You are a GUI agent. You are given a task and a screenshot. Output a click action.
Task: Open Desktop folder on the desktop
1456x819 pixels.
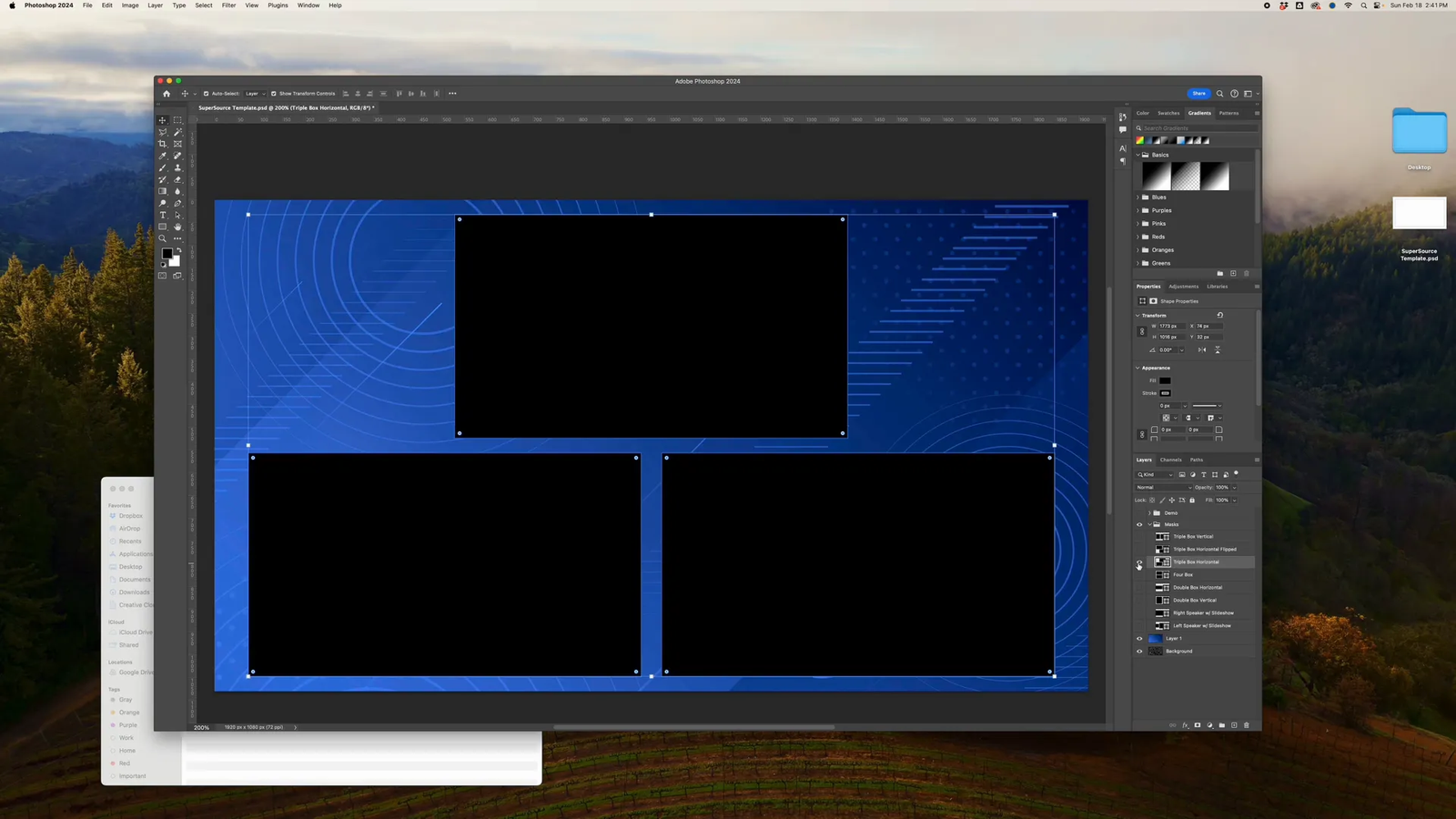[x=1419, y=133]
